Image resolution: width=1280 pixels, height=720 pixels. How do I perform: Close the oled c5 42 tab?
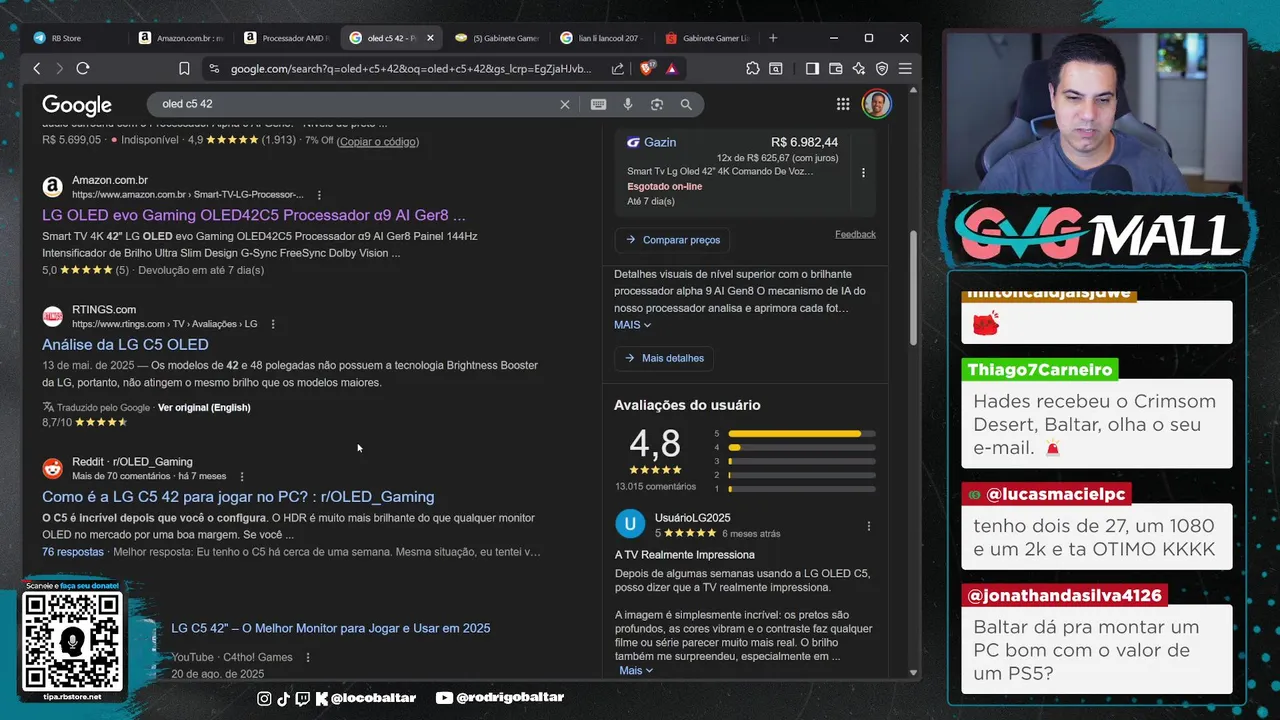point(431,38)
